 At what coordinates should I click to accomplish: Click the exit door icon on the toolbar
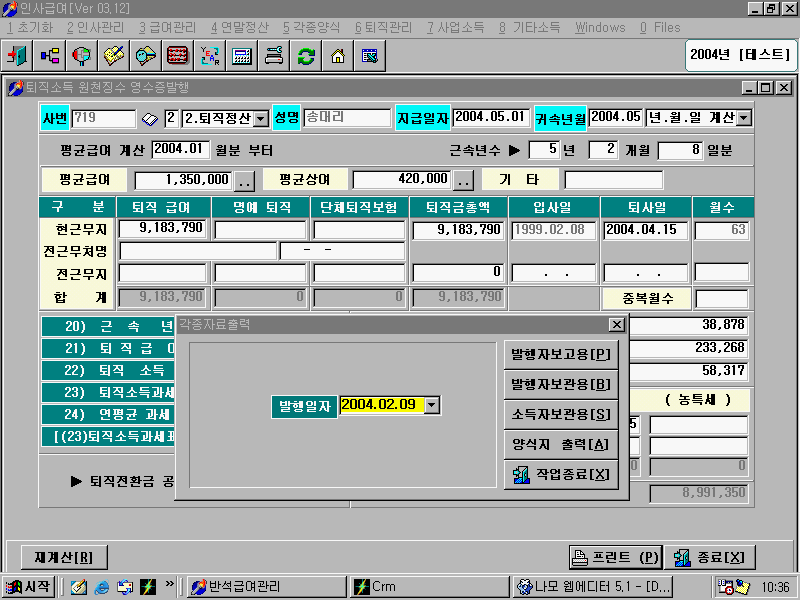(x=18, y=57)
